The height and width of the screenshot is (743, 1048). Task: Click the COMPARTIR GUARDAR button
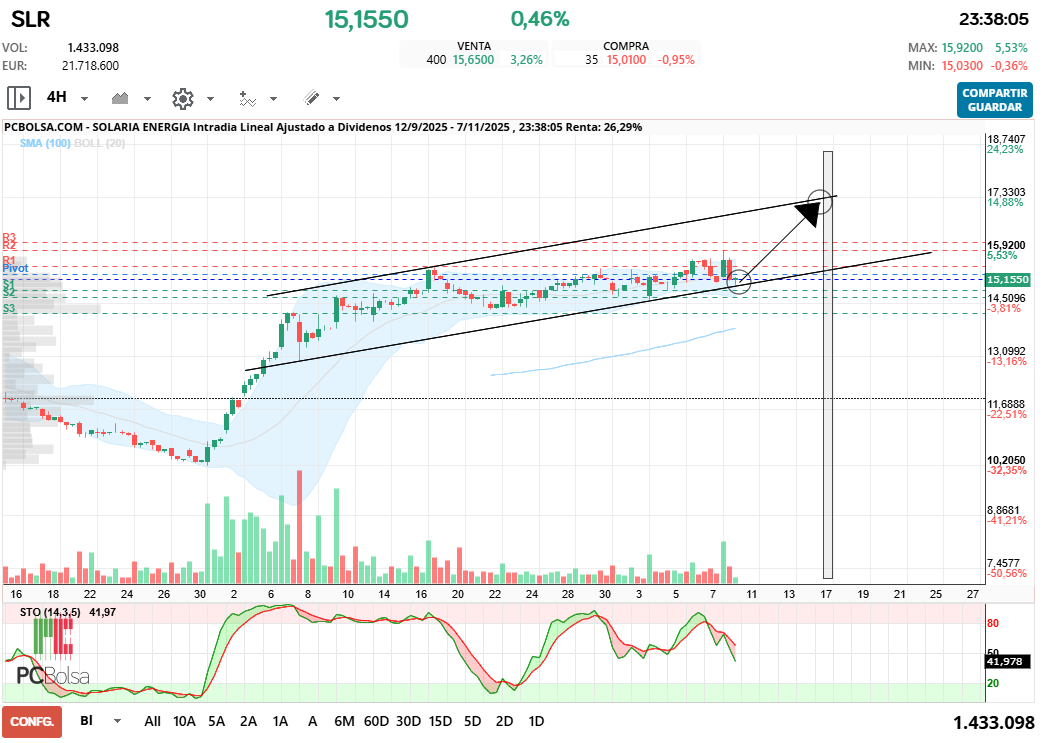(x=994, y=99)
